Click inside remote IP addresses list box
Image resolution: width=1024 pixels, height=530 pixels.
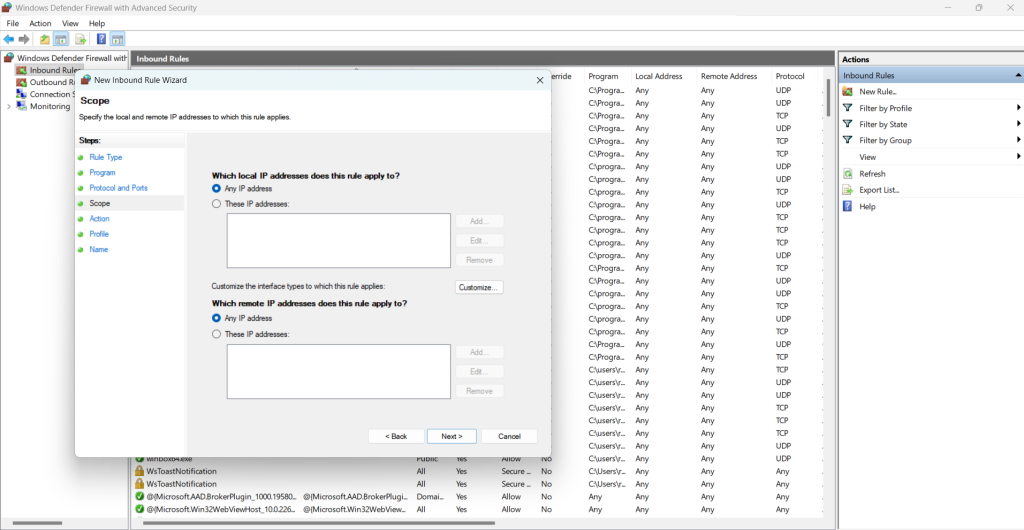(338, 371)
